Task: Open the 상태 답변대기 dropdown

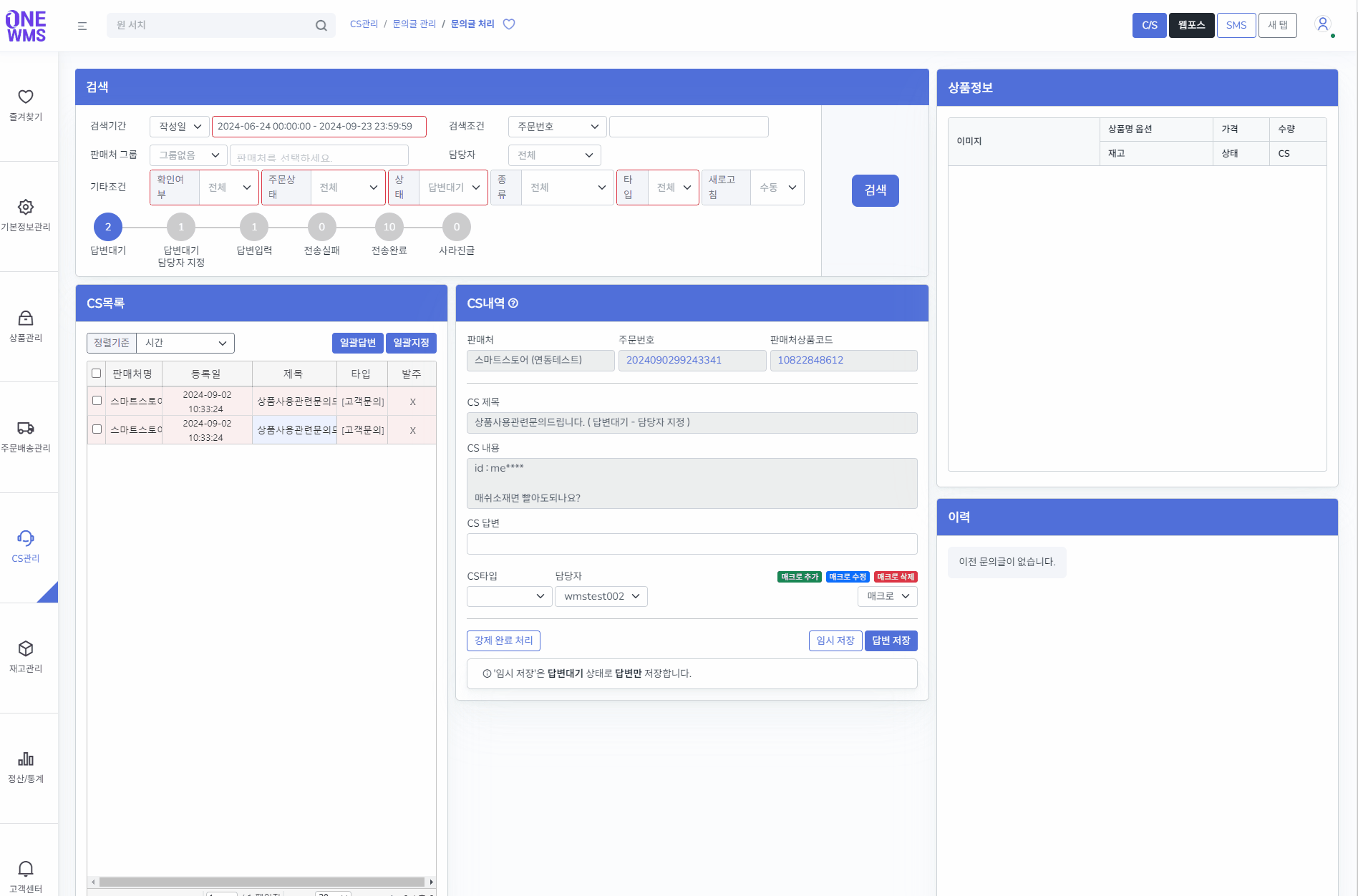Action: [x=453, y=188]
